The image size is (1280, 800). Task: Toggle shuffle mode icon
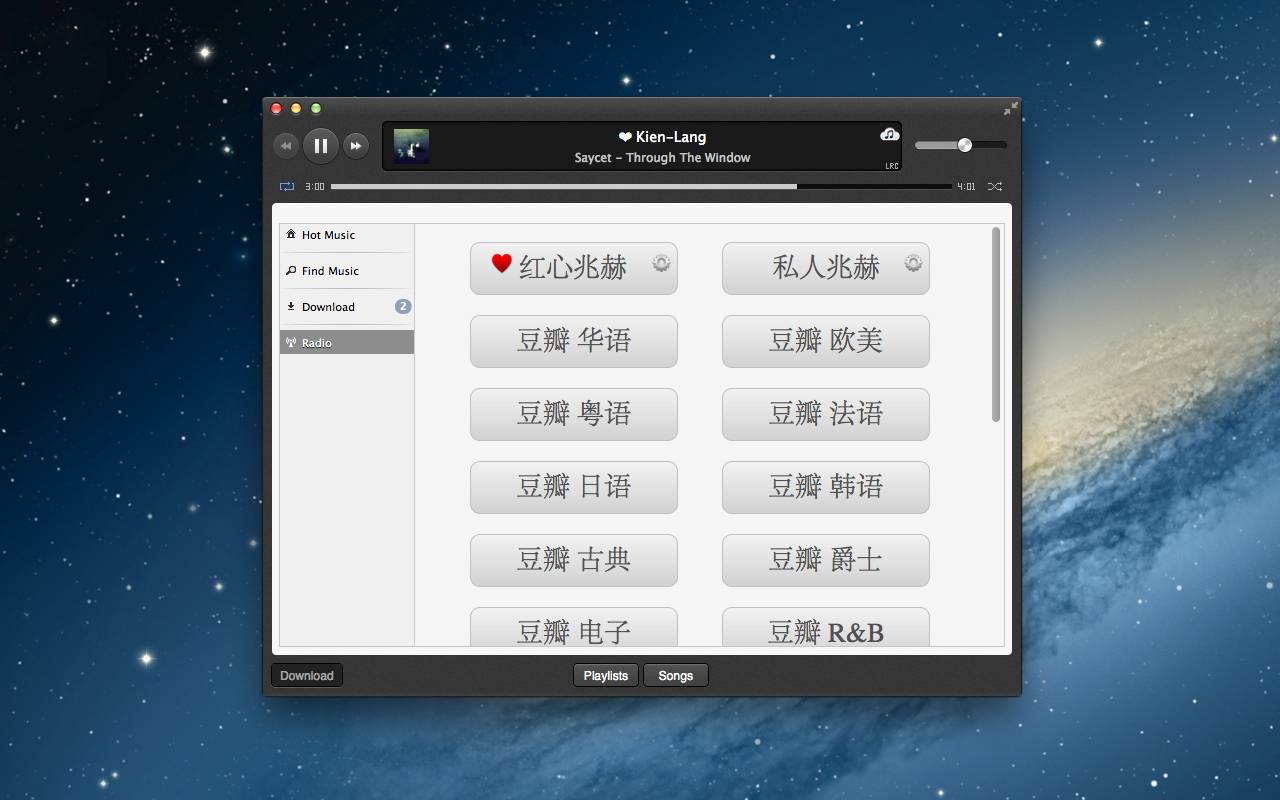pos(994,186)
